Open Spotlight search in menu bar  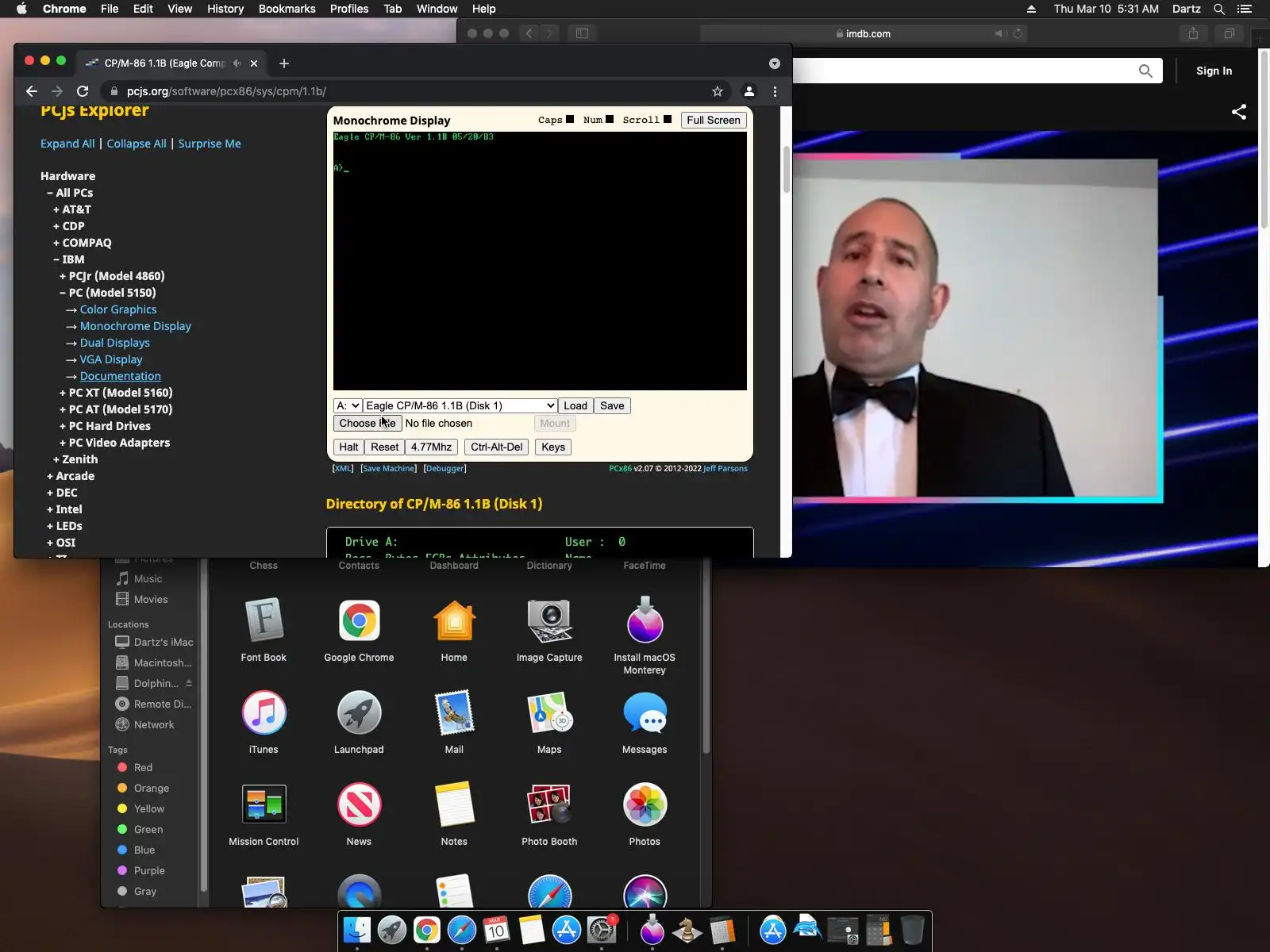click(x=1219, y=9)
